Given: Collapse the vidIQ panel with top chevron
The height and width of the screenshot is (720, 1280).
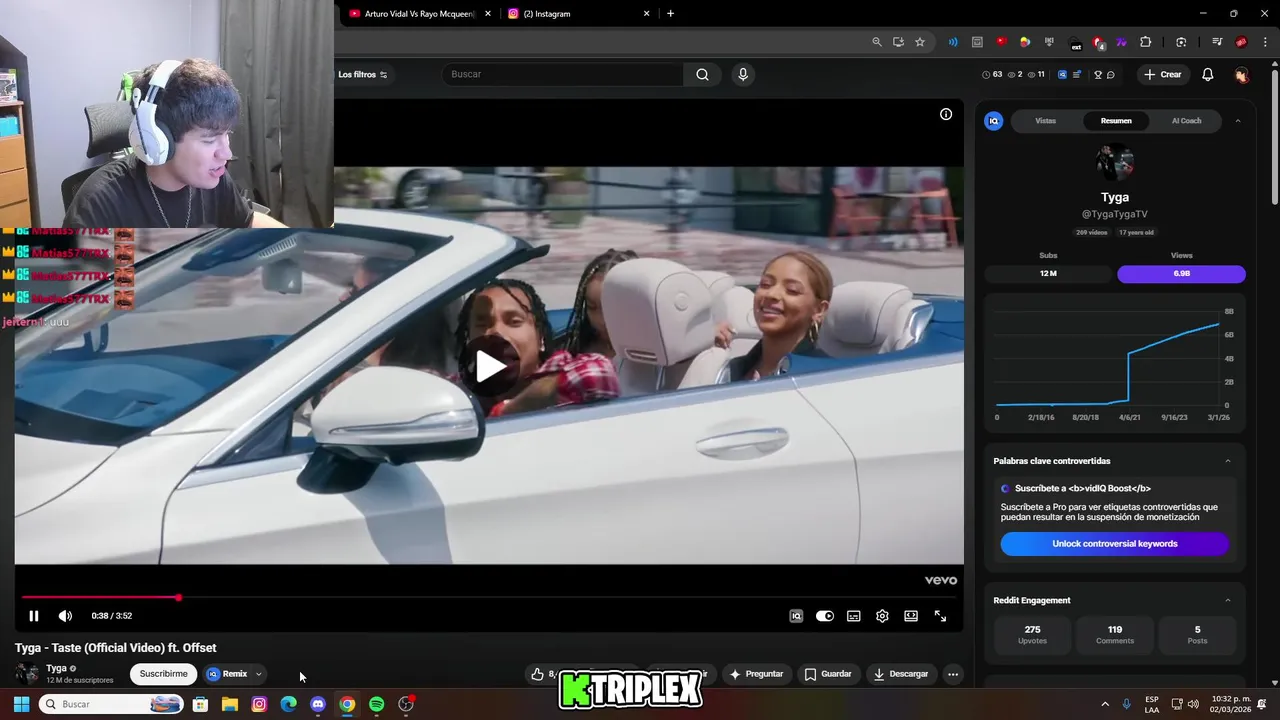Looking at the screenshot, I should tap(1237, 121).
